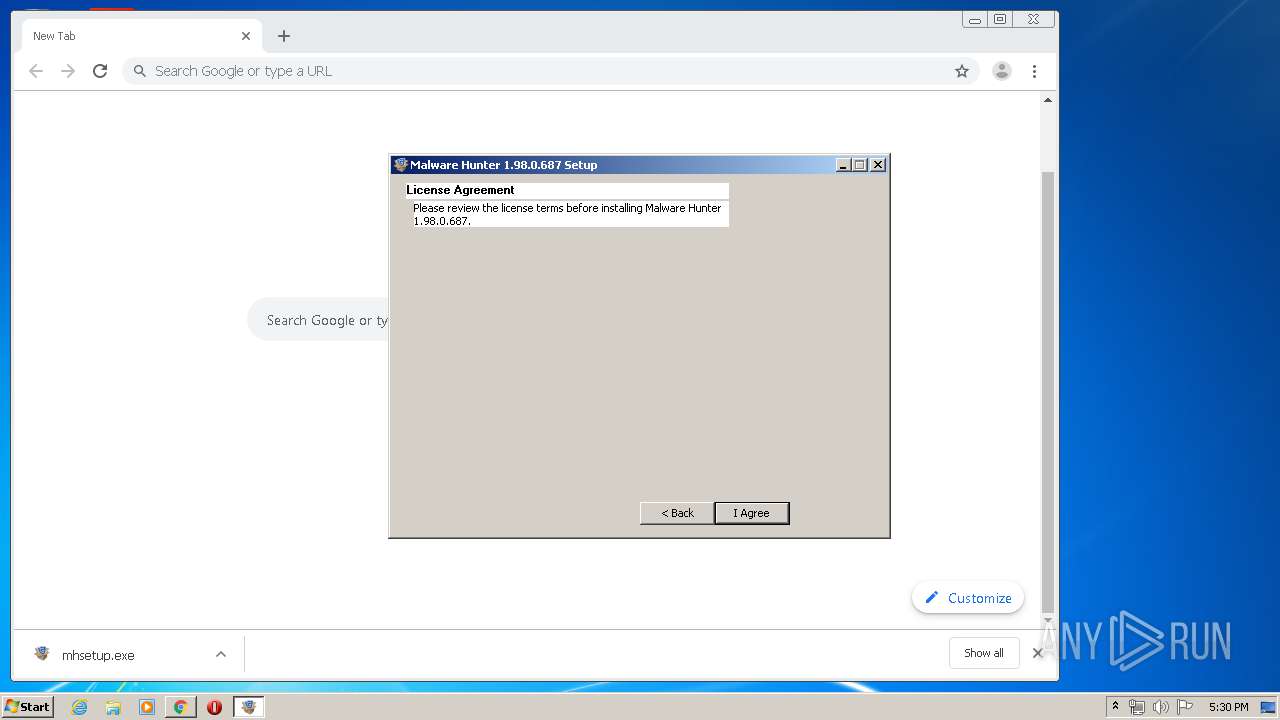Show all downloads
The image size is (1280, 720).
click(x=984, y=653)
